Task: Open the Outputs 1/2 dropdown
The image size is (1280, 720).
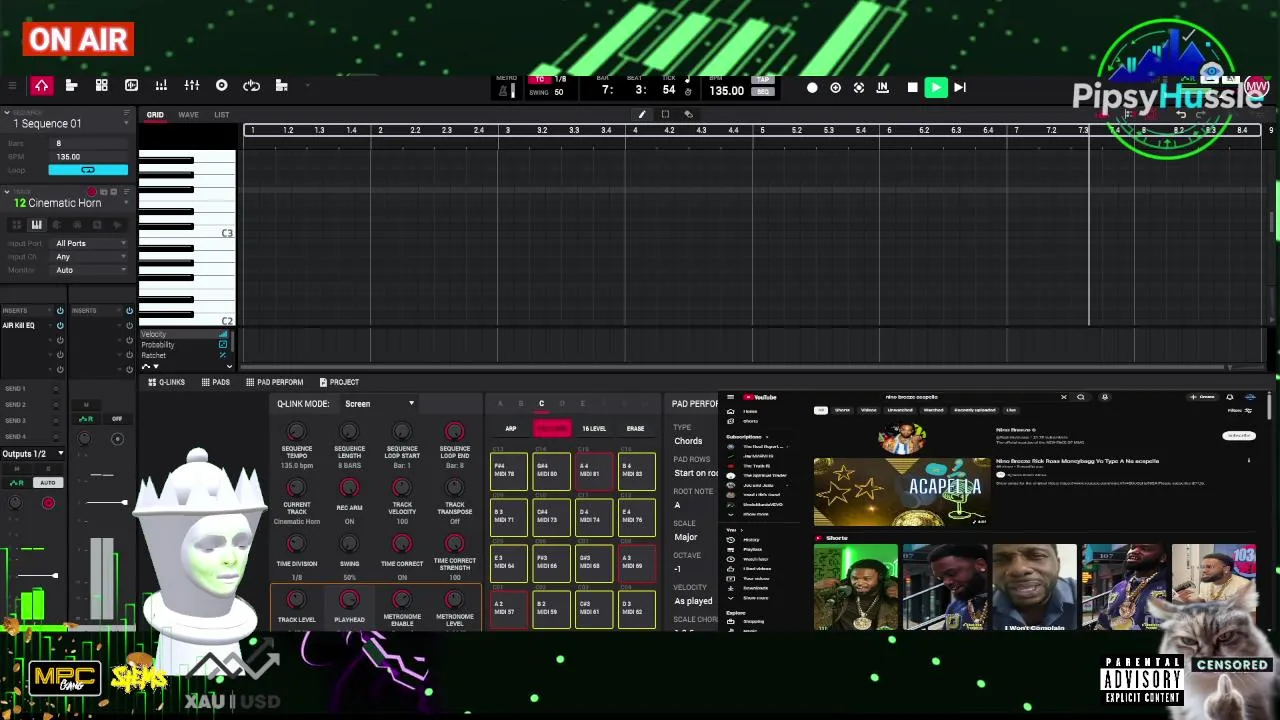Action: [33, 454]
